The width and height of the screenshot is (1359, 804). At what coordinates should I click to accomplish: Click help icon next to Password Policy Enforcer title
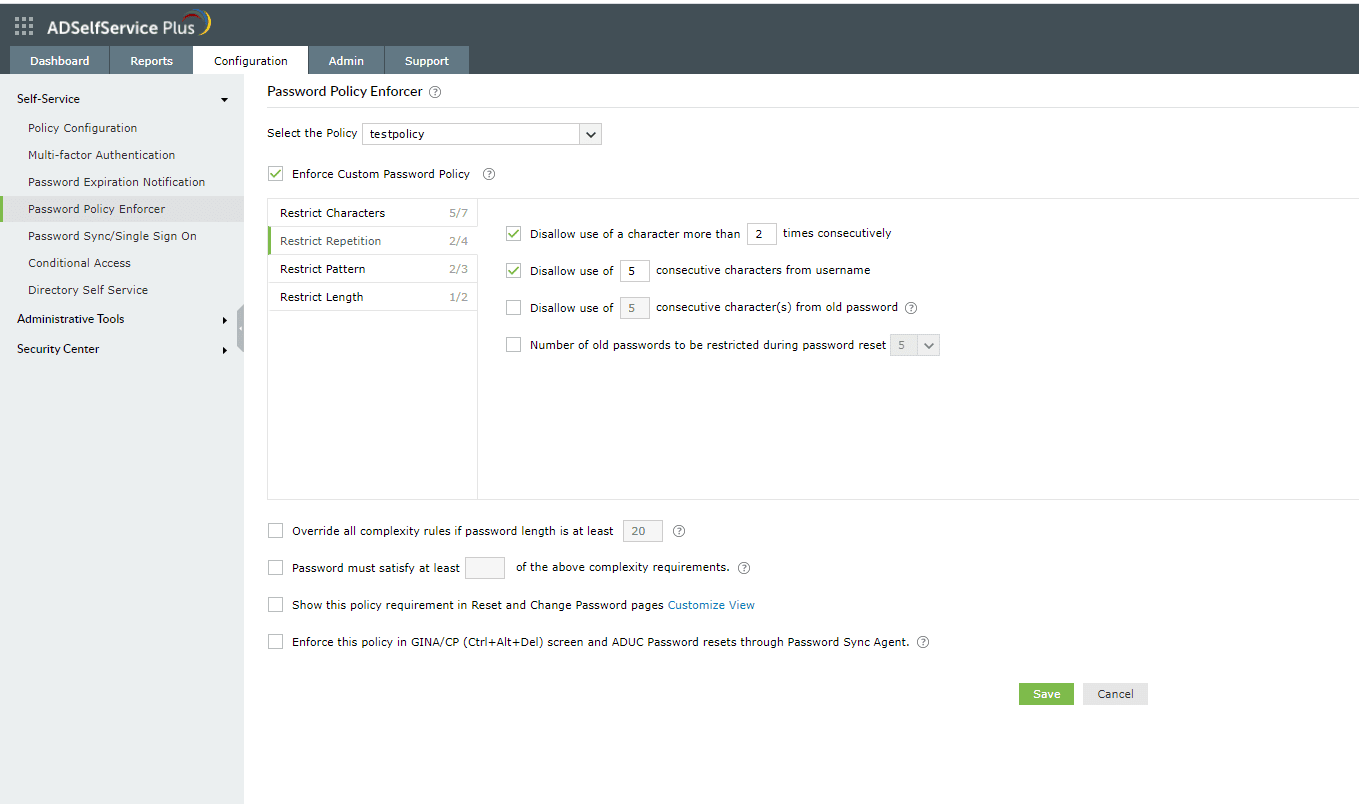[x=434, y=92]
